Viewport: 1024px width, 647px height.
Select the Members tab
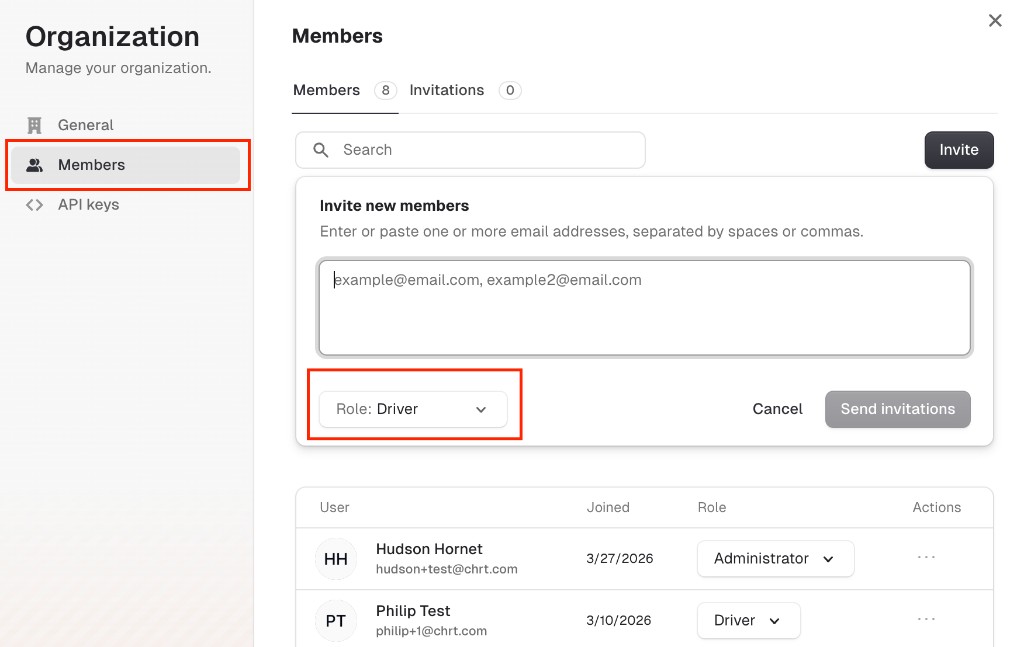click(325, 89)
